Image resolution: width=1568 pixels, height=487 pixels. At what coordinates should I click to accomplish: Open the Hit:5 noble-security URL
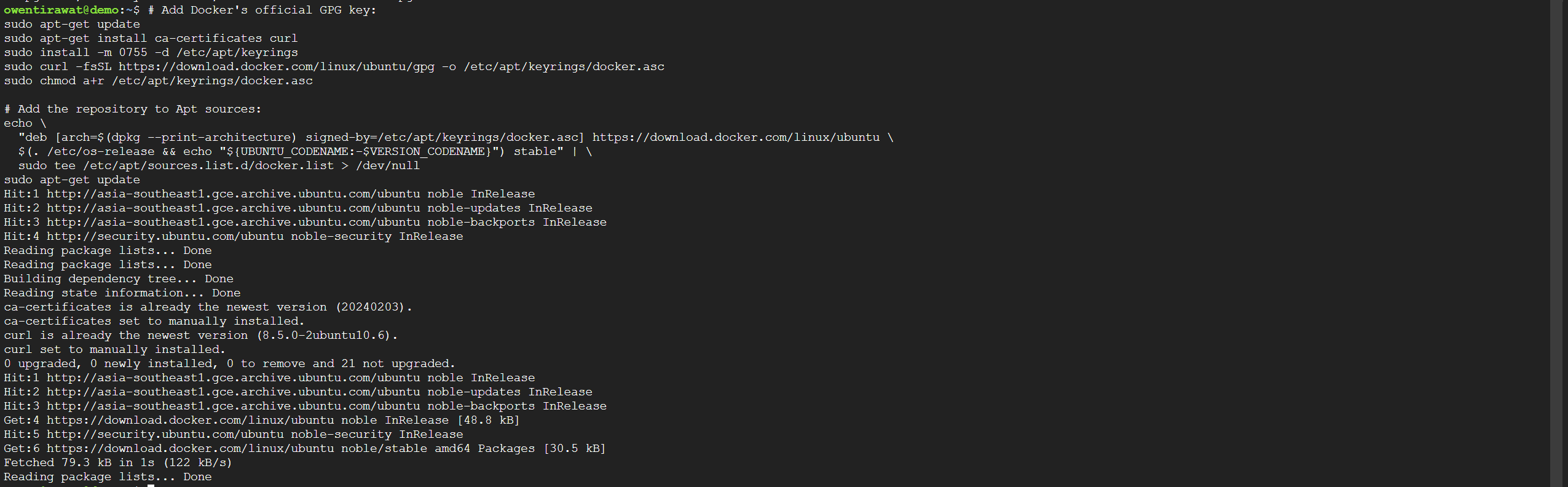click(165, 434)
